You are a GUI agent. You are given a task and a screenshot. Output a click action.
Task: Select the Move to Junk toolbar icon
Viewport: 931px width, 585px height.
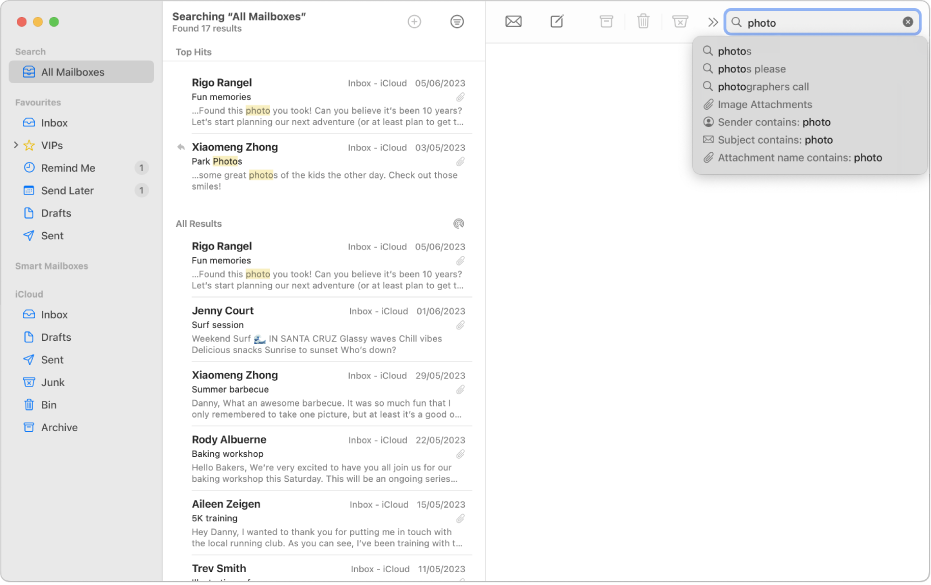[x=681, y=21]
